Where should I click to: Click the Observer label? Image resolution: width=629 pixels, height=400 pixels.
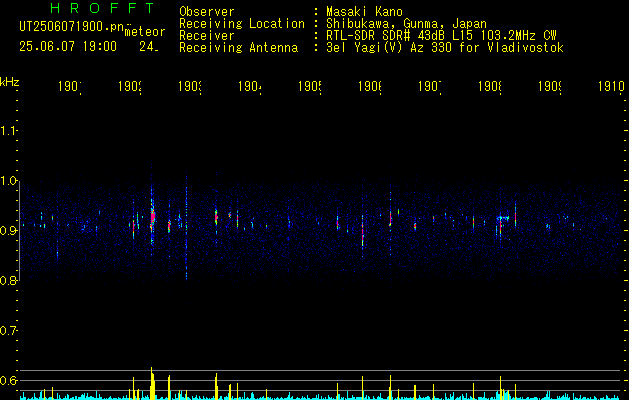207,11
